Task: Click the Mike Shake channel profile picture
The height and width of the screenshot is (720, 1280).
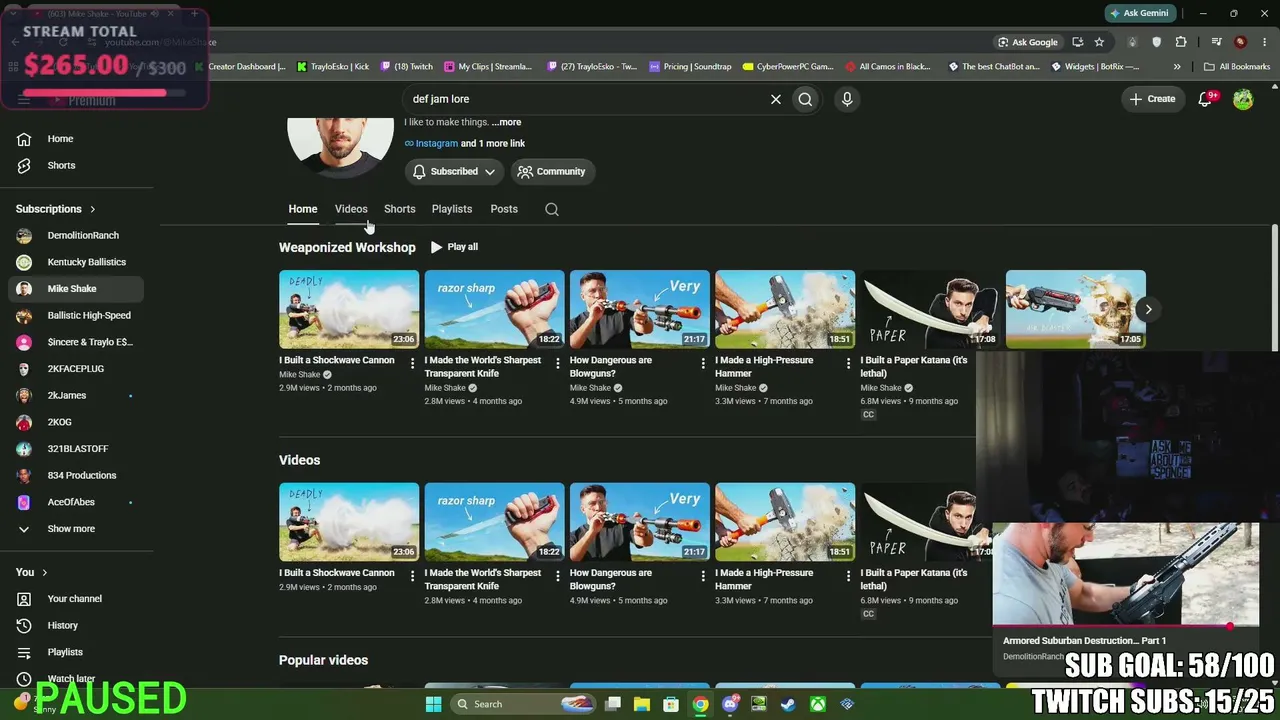Action: [x=341, y=146]
